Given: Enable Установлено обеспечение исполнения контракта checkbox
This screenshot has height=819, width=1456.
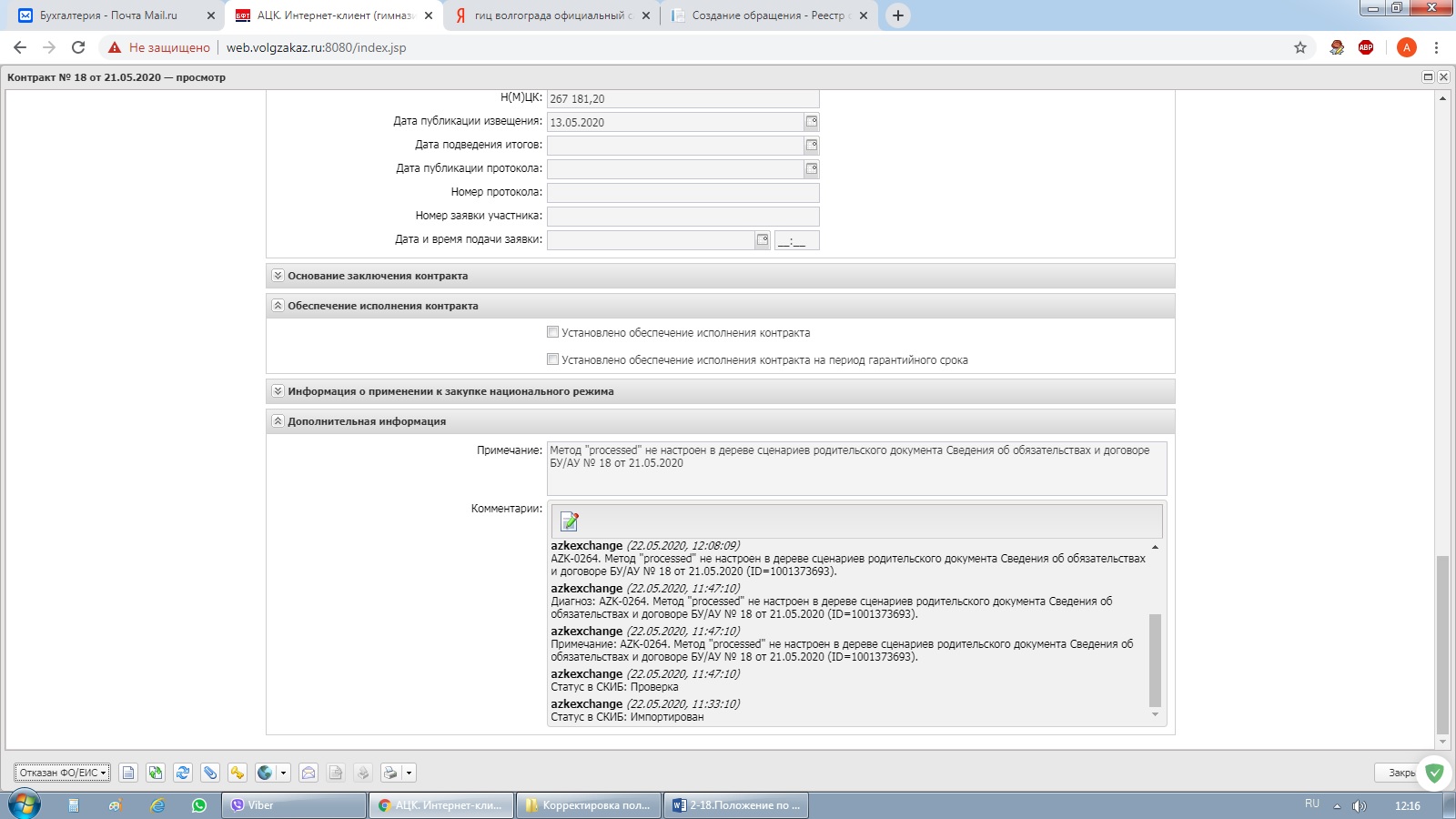Looking at the screenshot, I should (x=552, y=332).
